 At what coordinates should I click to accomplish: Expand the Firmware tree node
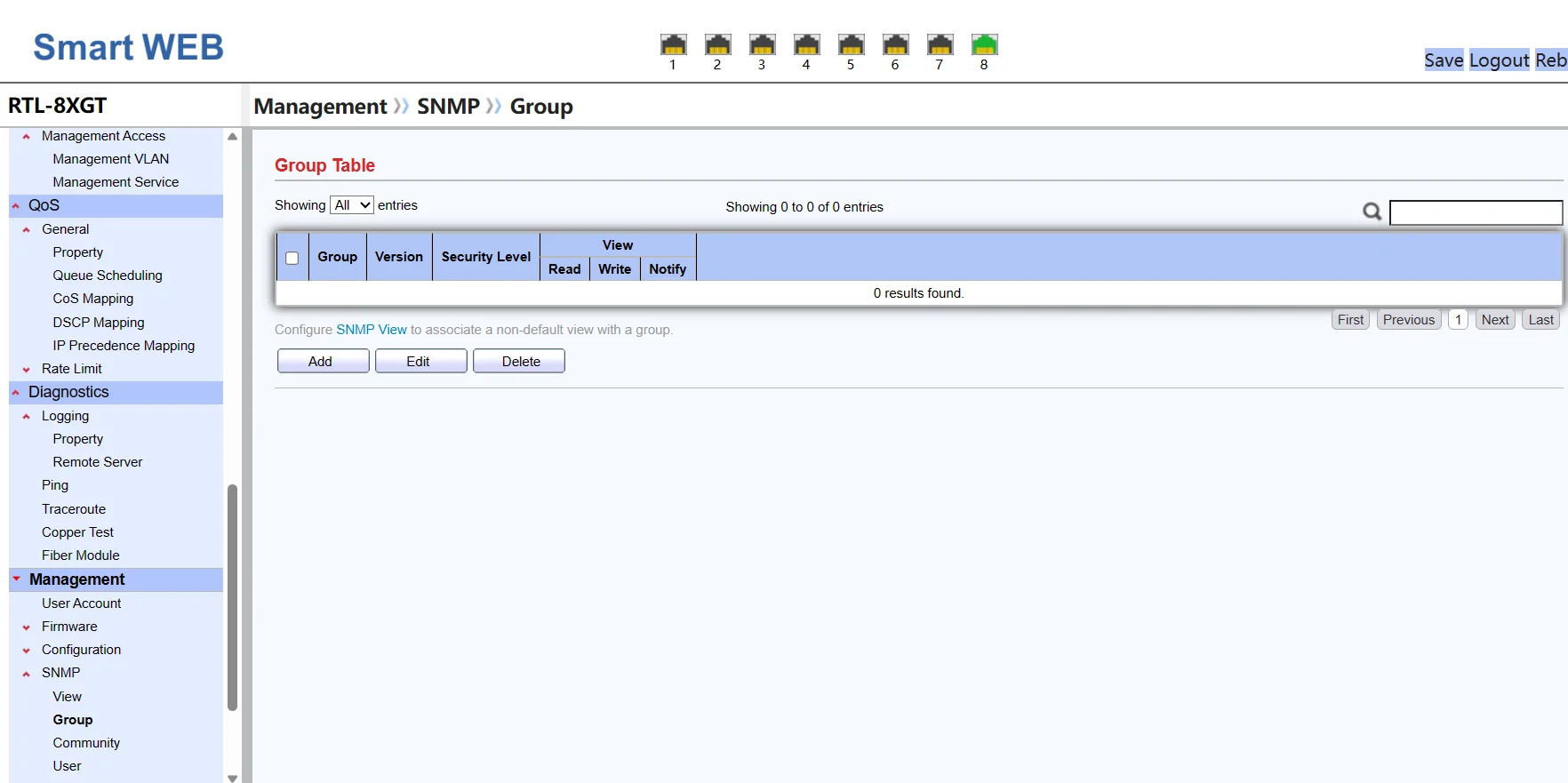pyautogui.click(x=27, y=627)
